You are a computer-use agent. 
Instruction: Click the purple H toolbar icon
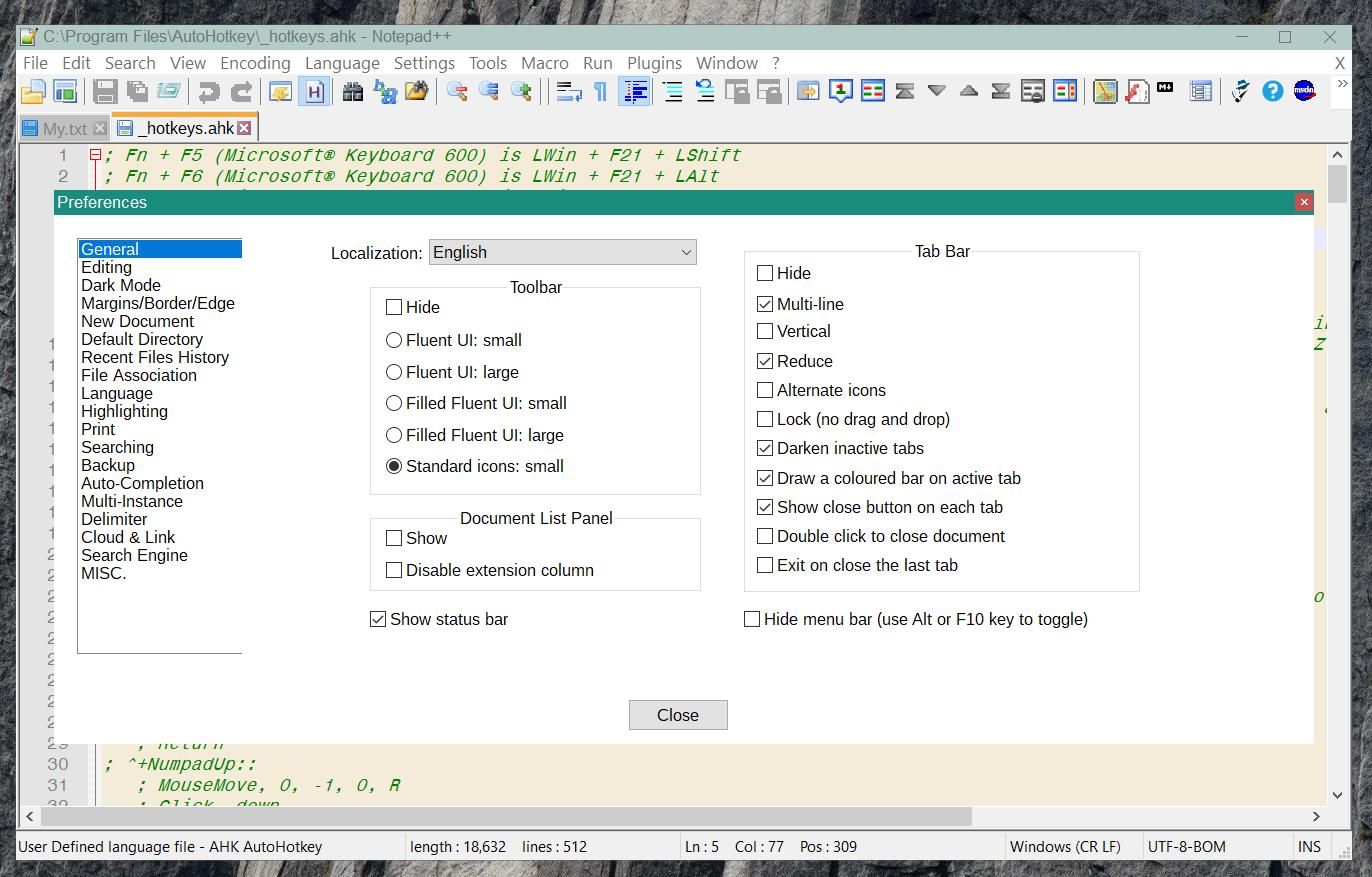(x=314, y=92)
